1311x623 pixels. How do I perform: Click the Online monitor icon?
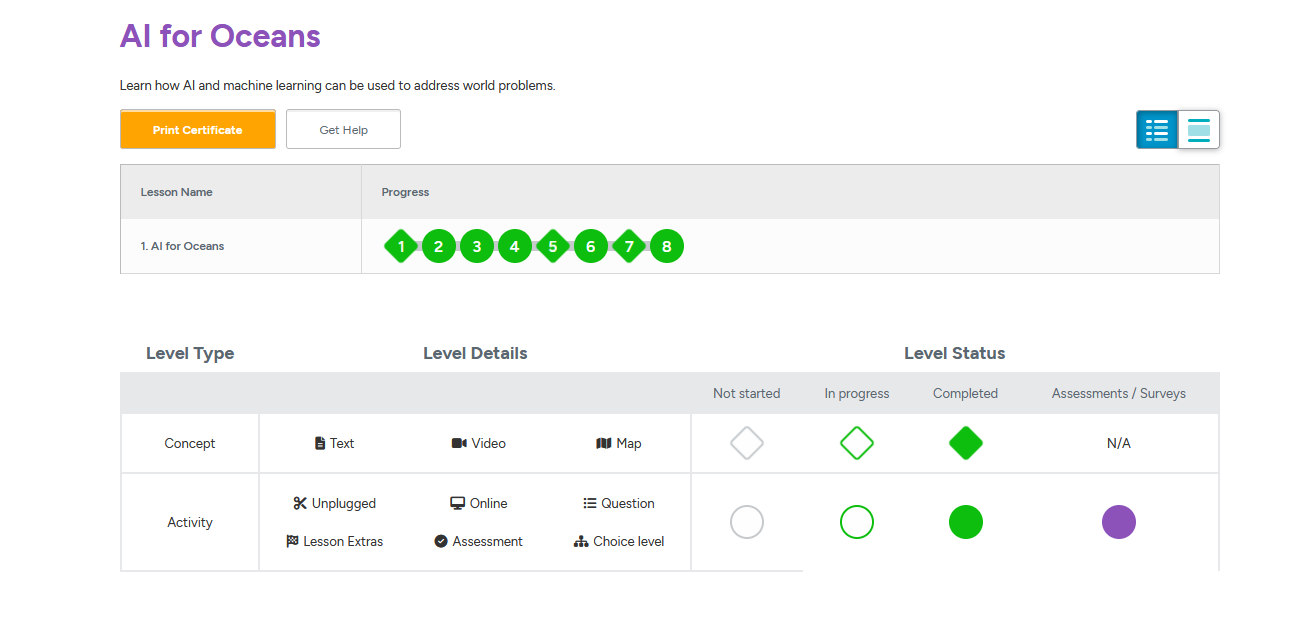pyautogui.click(x=457, y=503)
